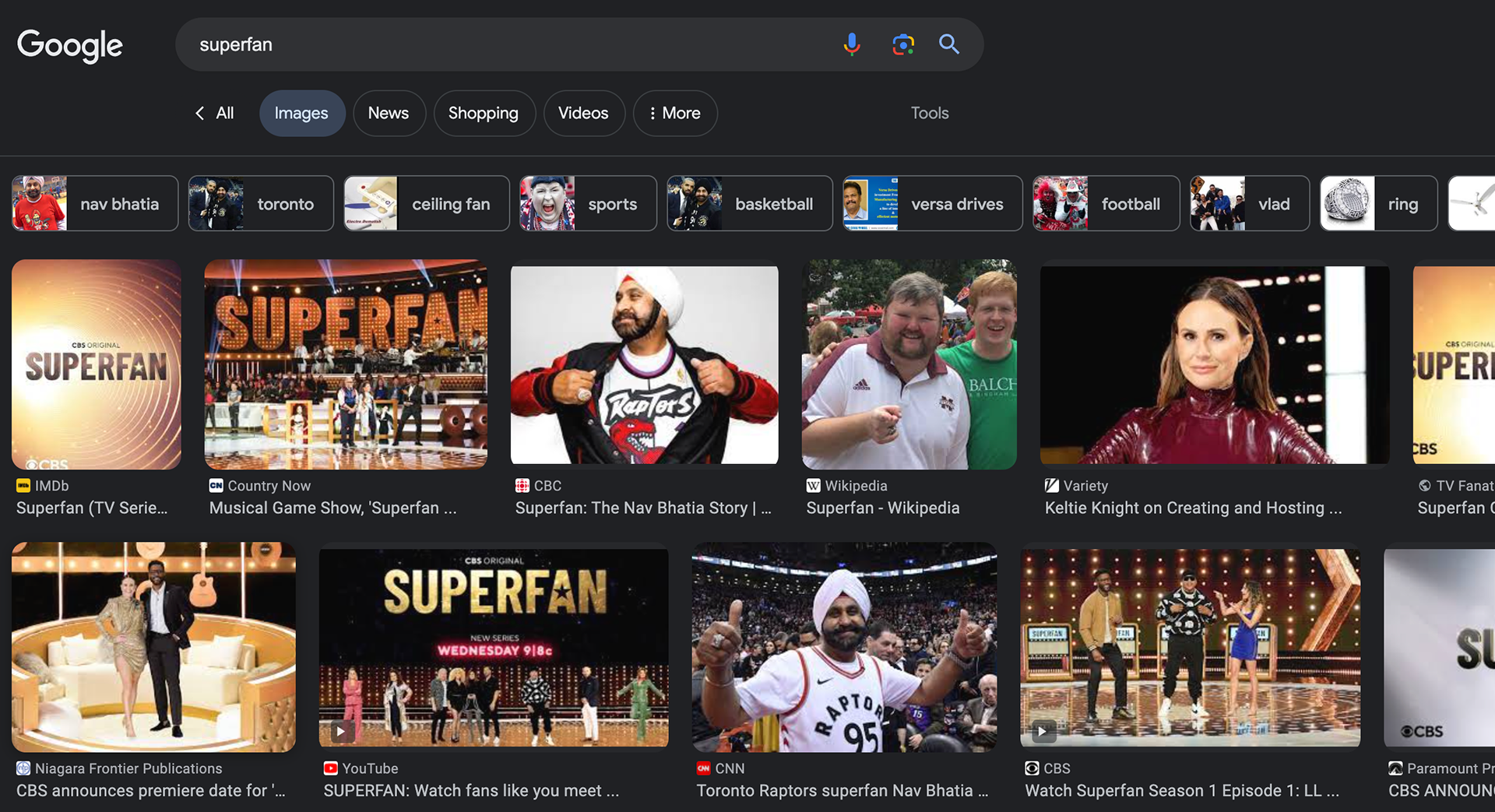Click the Niagara Frontier Publications favicon

(23, 768)
